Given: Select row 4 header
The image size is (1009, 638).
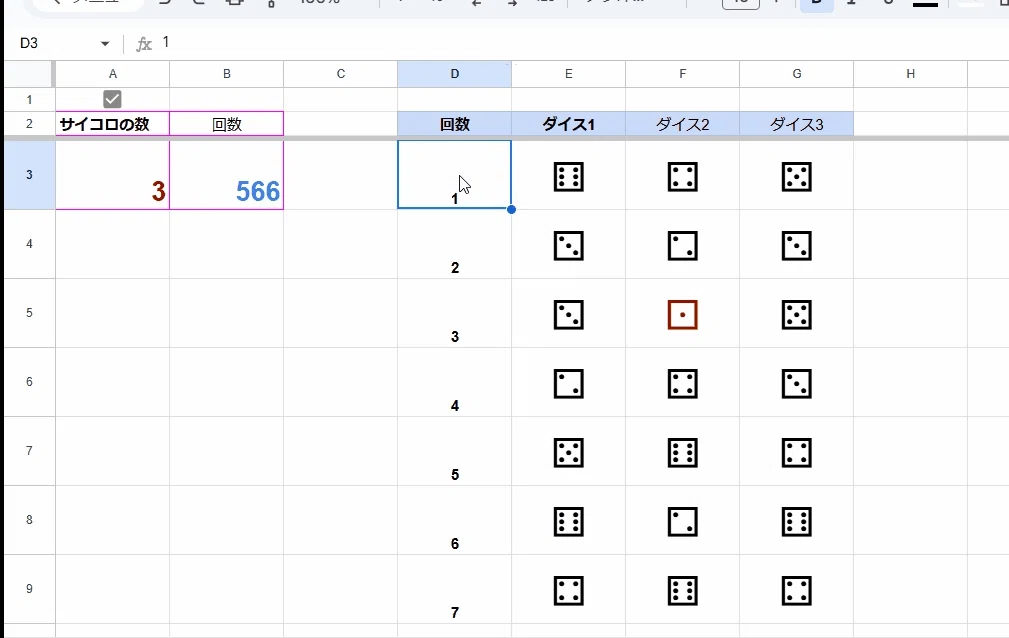Looking at the screenshot, I should (x=29, y=244).
